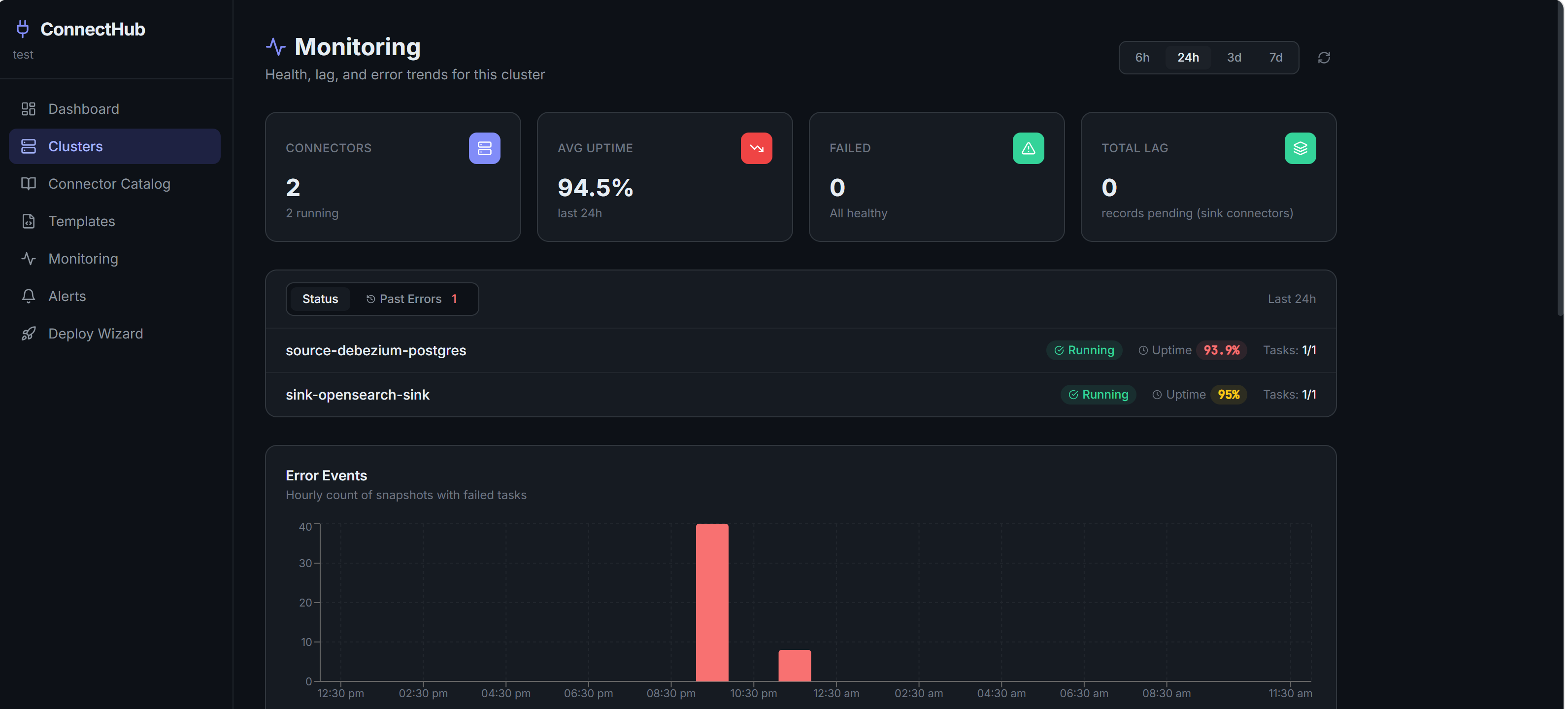Screen dimensions: 1568x709
Task: Open Dashboard from the sidebar
Action: [114, 109]
